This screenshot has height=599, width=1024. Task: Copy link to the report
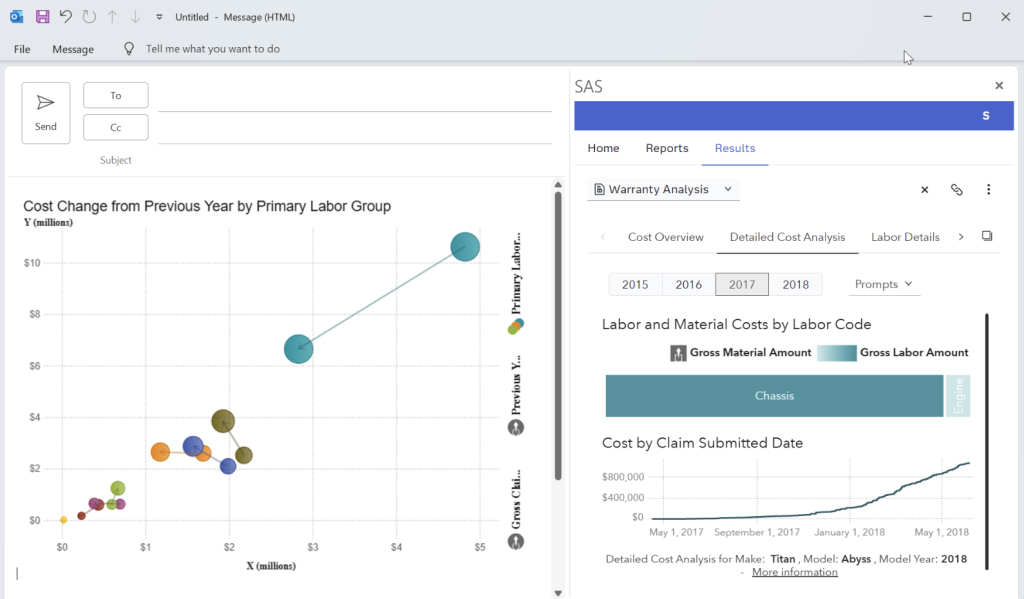957,190
